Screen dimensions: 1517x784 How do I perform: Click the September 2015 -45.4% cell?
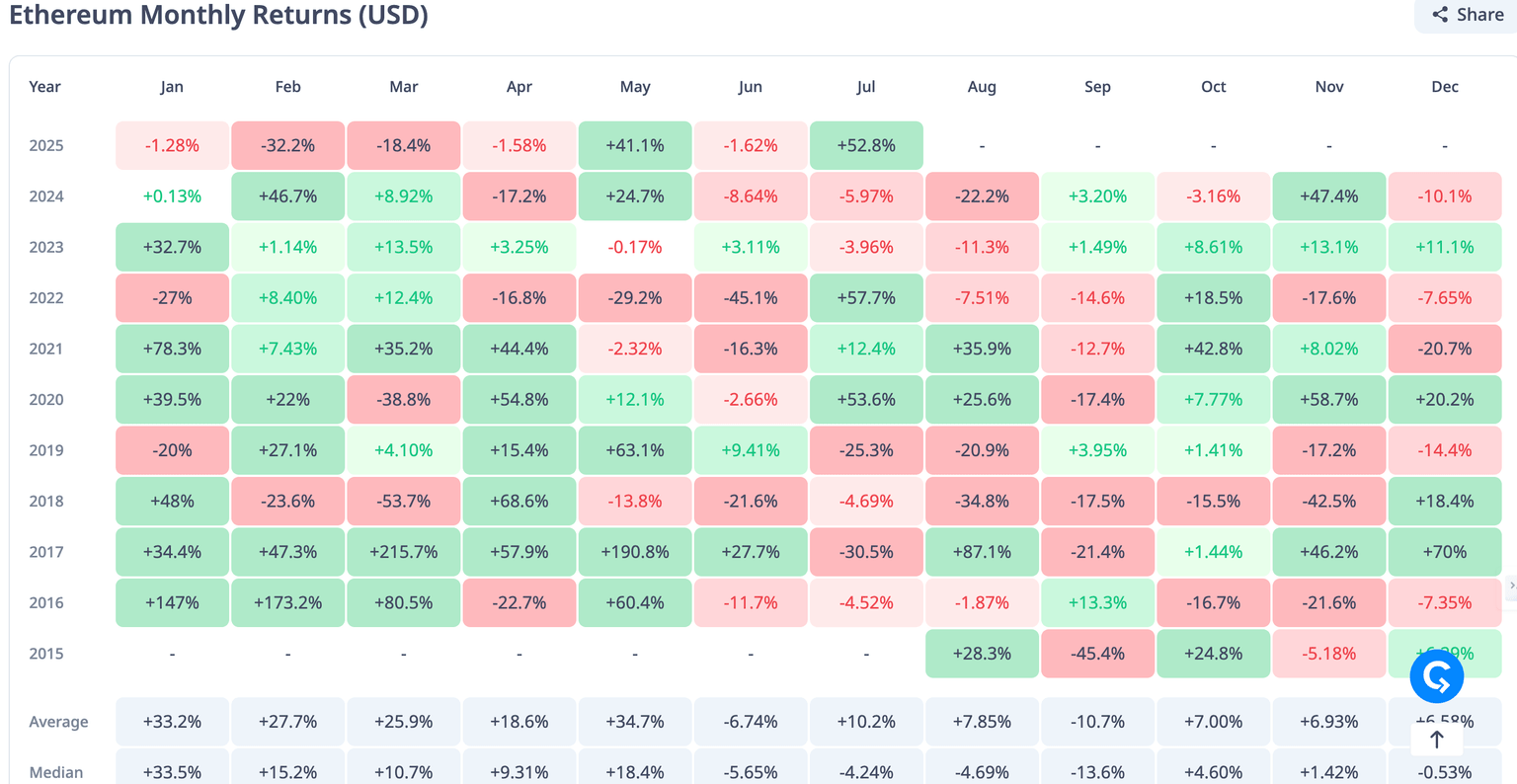pos(1097,654)
